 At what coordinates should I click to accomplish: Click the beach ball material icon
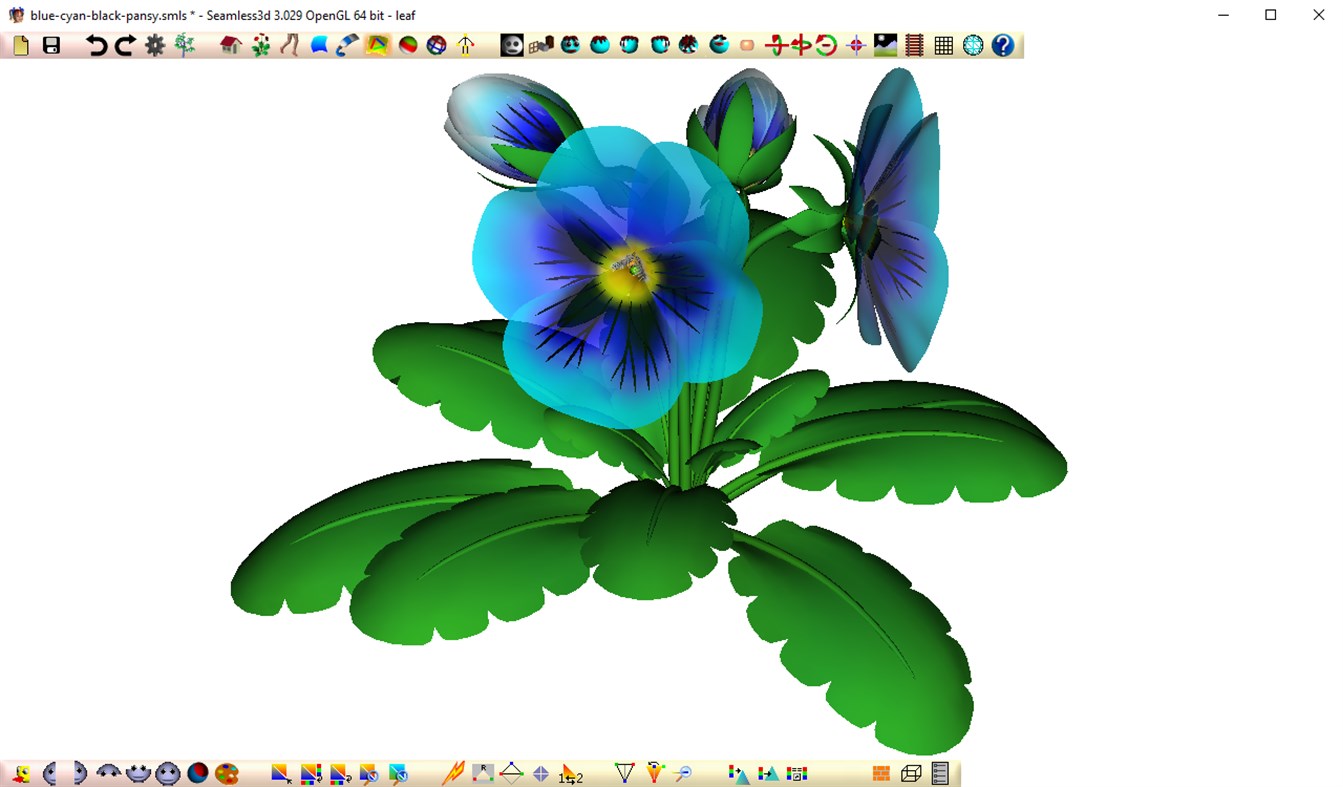point(408,44)
